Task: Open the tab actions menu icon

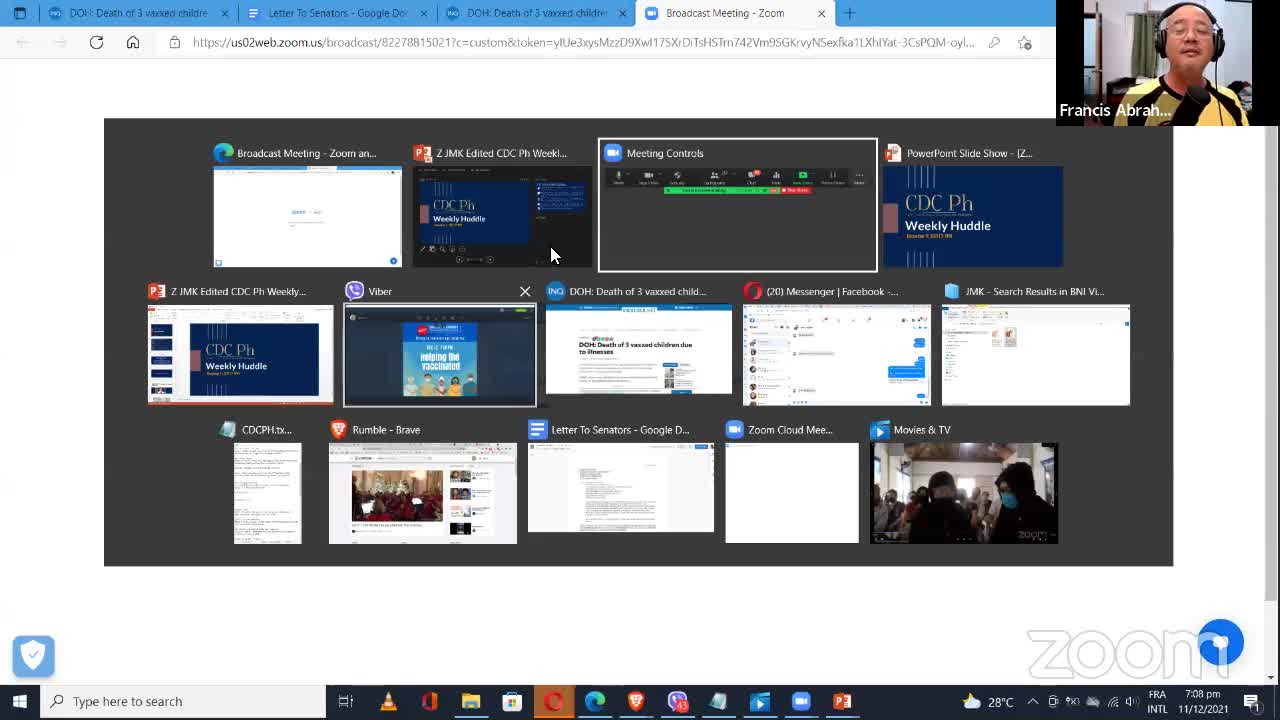Action: coord(20,13)
